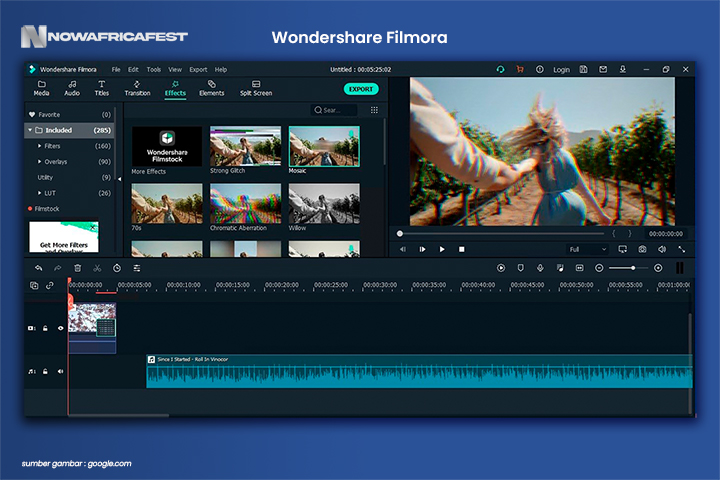The width and height of the screenshot is (720, 480).
Task: Mute the audio track speaker icon
Action: tap(60, 371)
